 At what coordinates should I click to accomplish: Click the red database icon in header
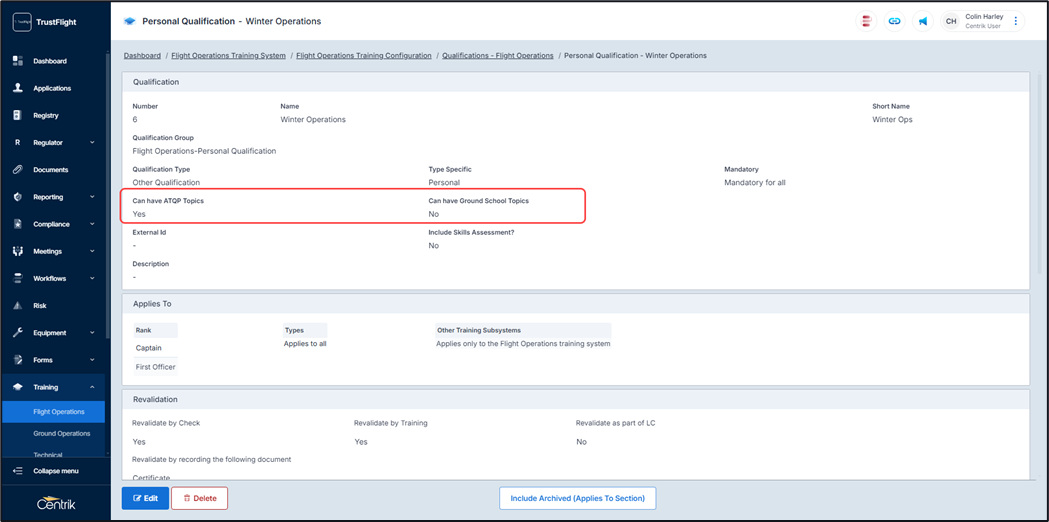click(866, 21)
